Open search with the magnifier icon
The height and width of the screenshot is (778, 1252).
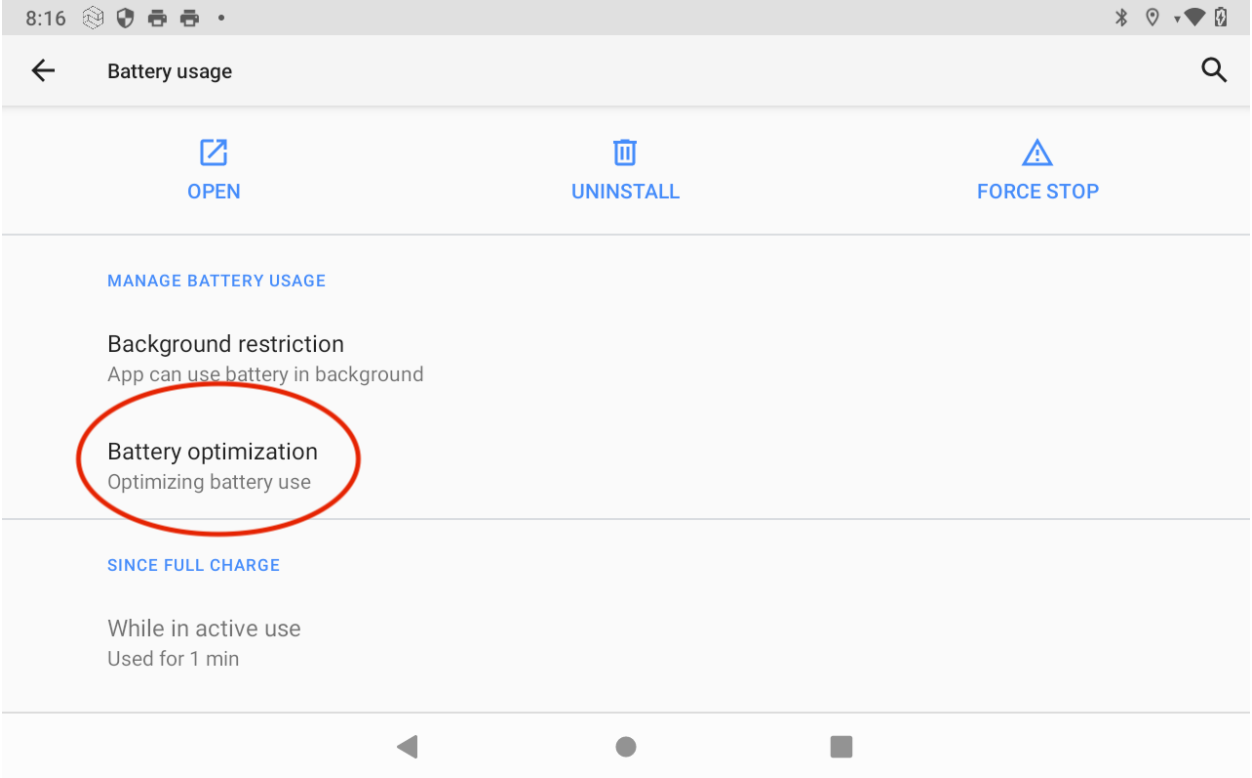coord(1213,70)
